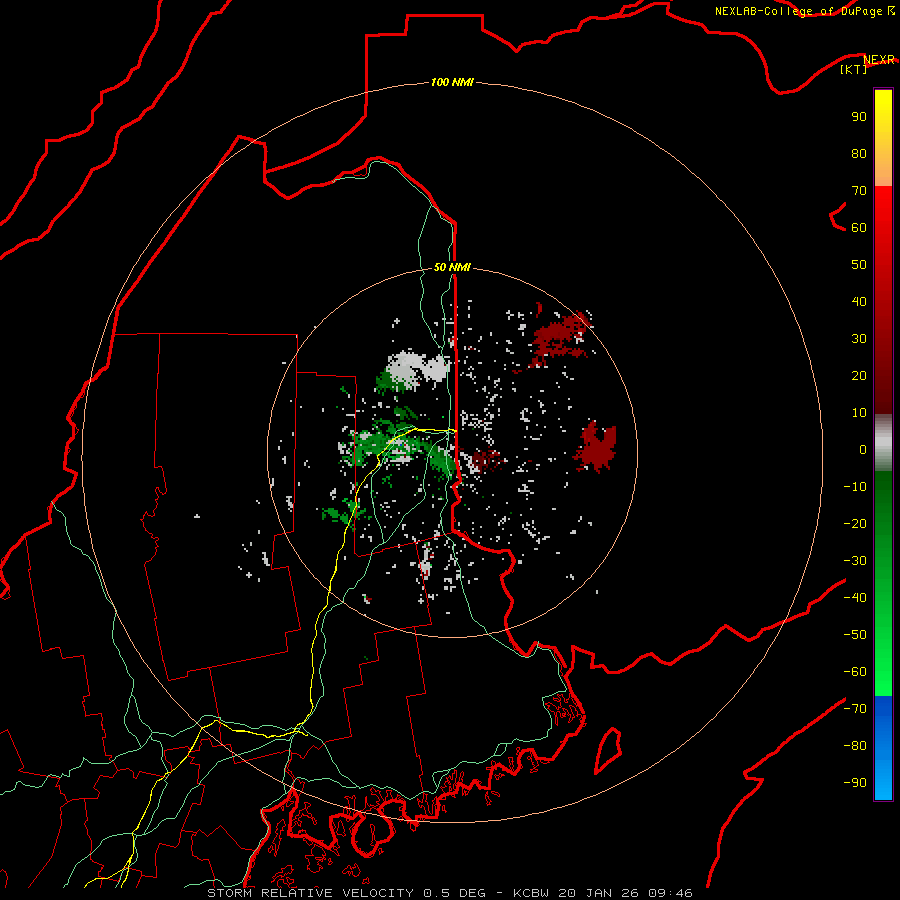Click the 40 value on velocity scale
Image resolution: width=900 pixels, height=900 pixels.
pyautogui.click(x=859, y=301)
